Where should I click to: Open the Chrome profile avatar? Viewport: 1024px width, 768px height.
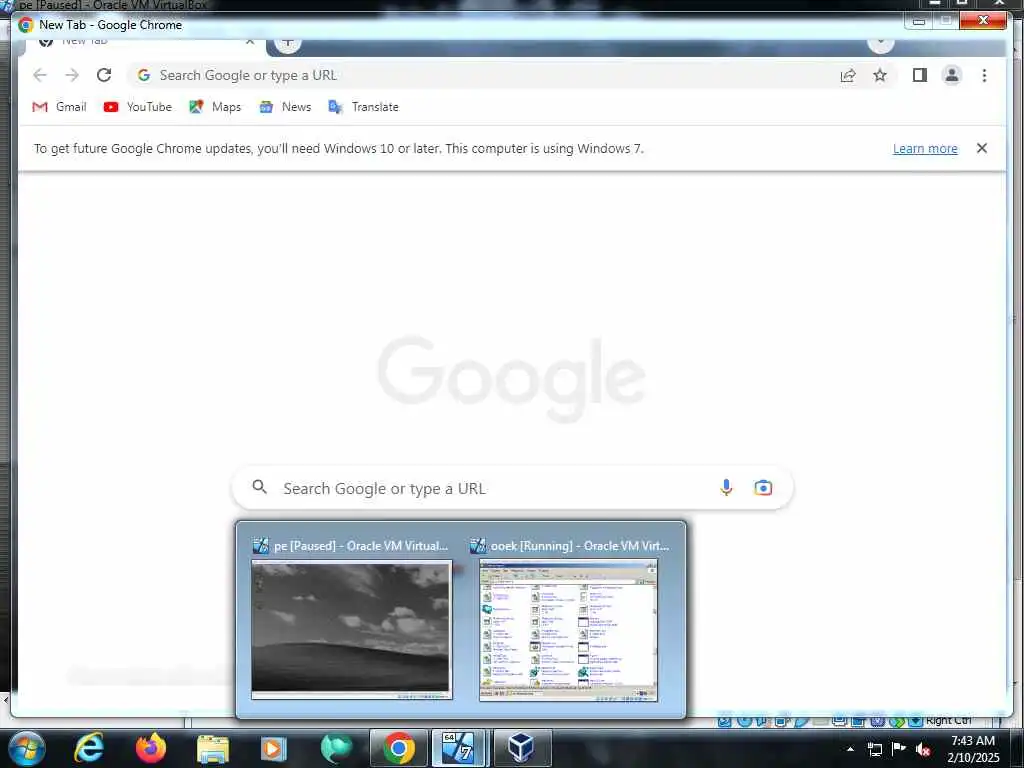pos(952,75)
